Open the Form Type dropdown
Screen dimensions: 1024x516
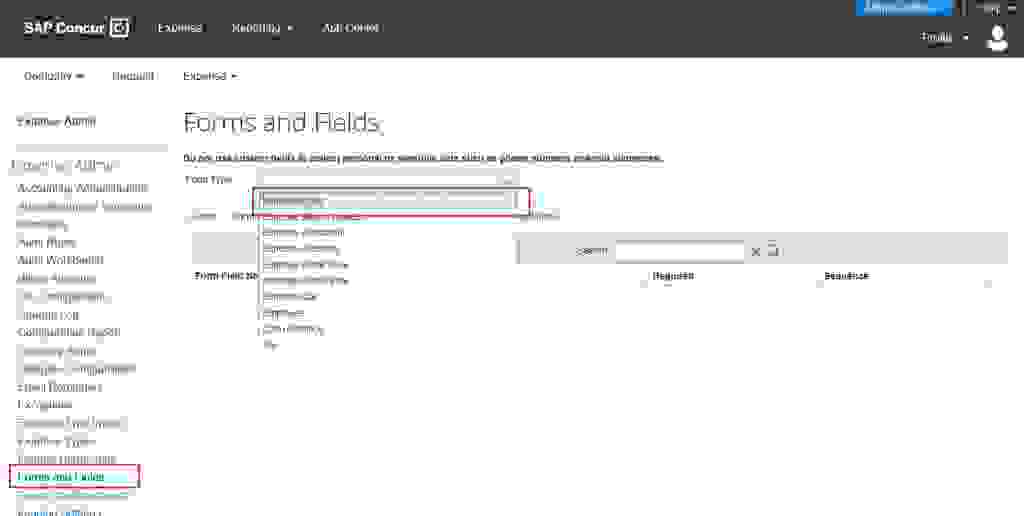coord(388,178)
